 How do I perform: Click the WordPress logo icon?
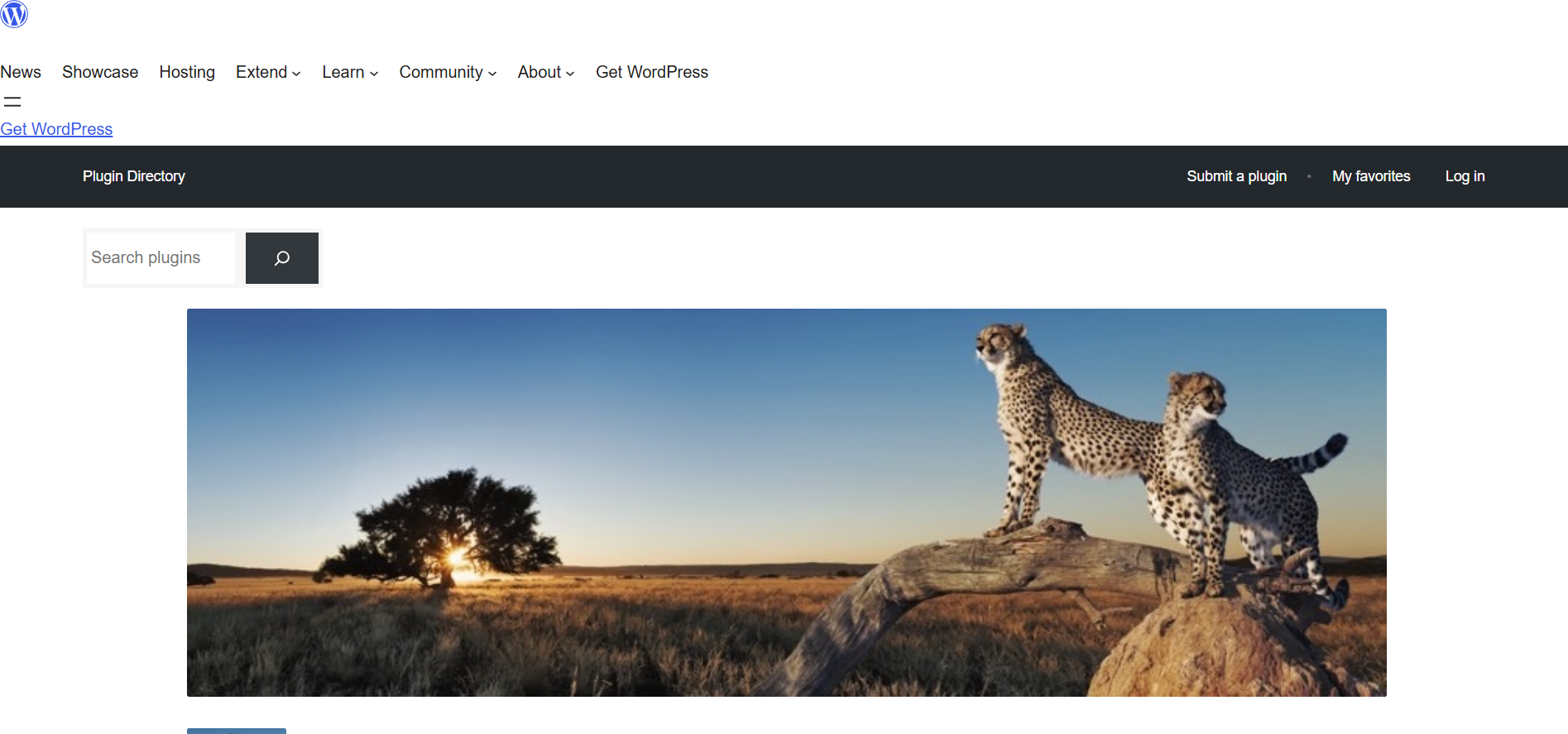pyautogui.click(x=14, y=14)
